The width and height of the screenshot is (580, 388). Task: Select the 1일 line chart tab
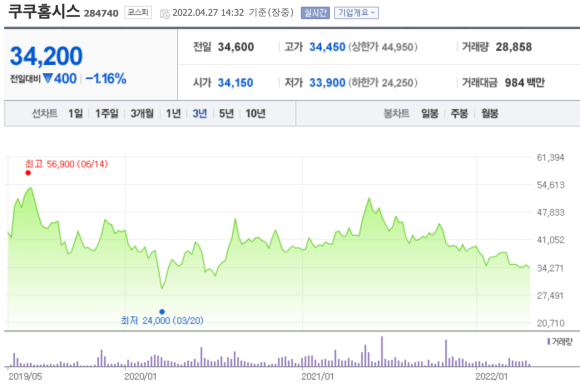(x=75, y=114)
